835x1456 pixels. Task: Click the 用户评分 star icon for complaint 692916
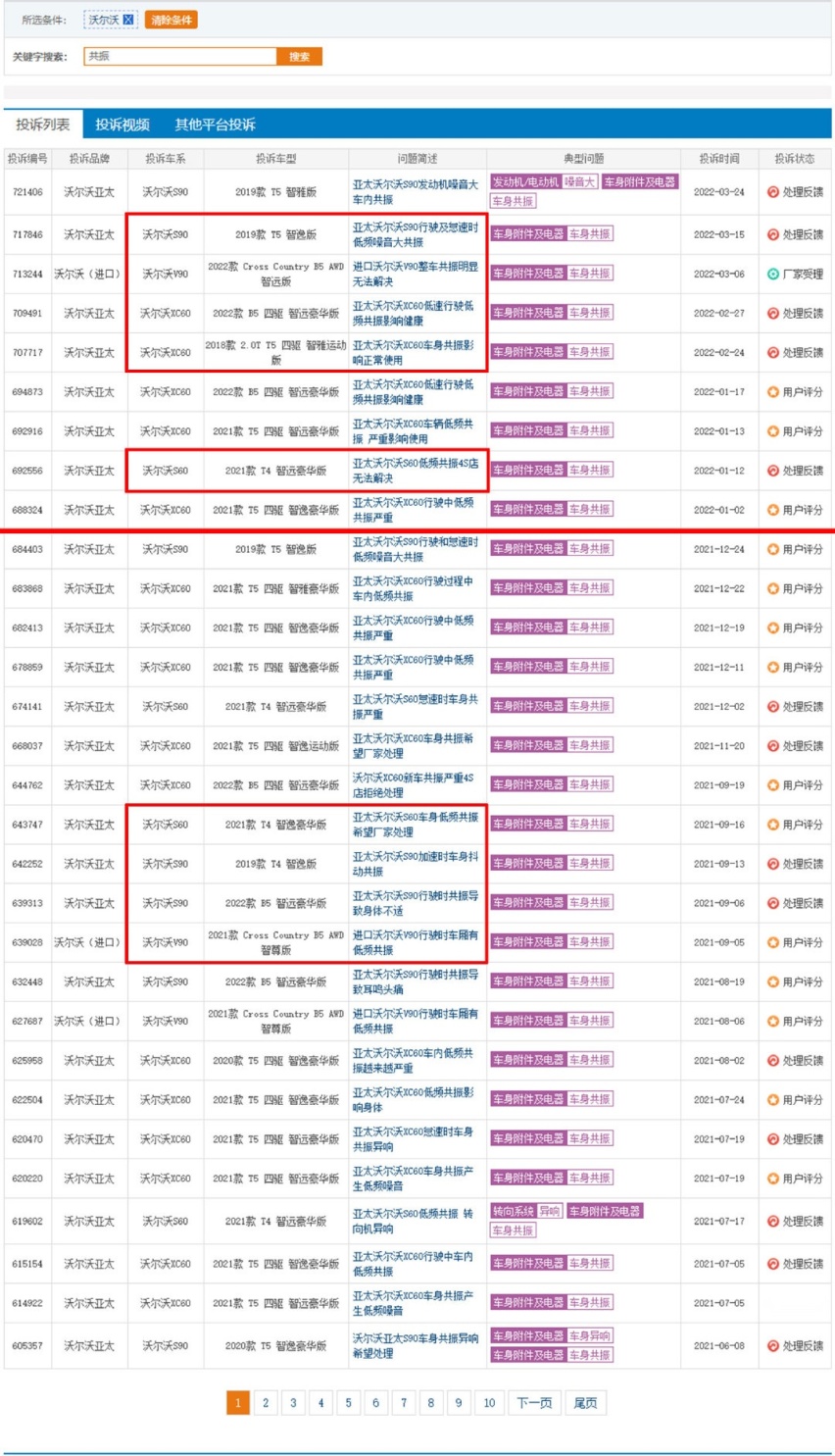(773, 431)
